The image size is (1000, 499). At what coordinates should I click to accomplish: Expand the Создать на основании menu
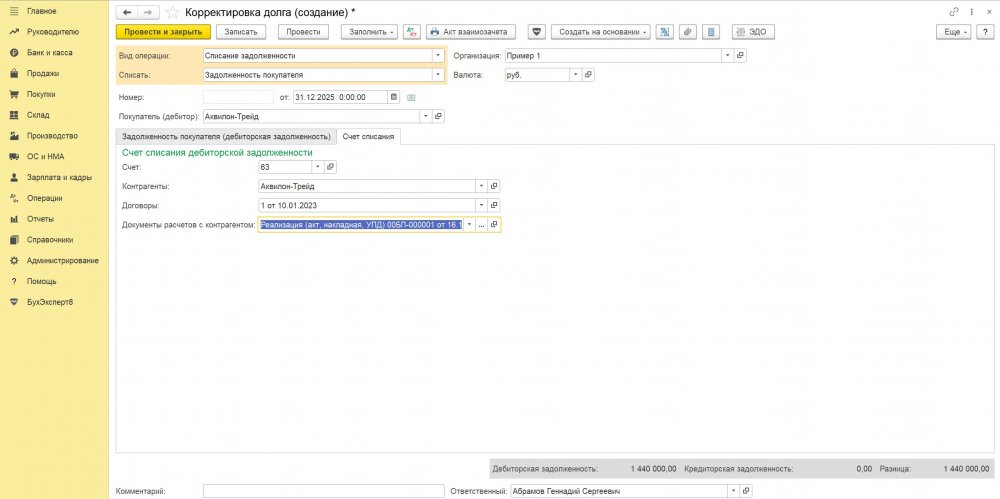click(x=600, y=32)
